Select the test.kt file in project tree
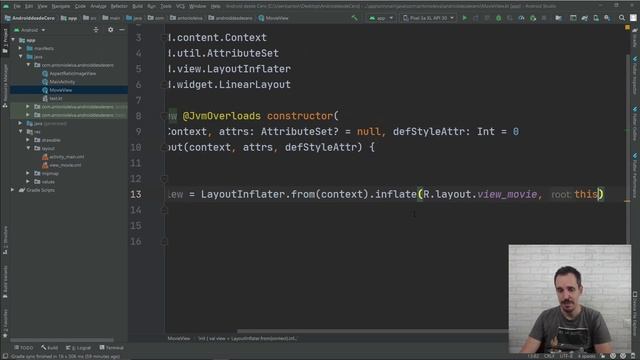Viewport: 640px width, 360px height. tap(56, 98)
